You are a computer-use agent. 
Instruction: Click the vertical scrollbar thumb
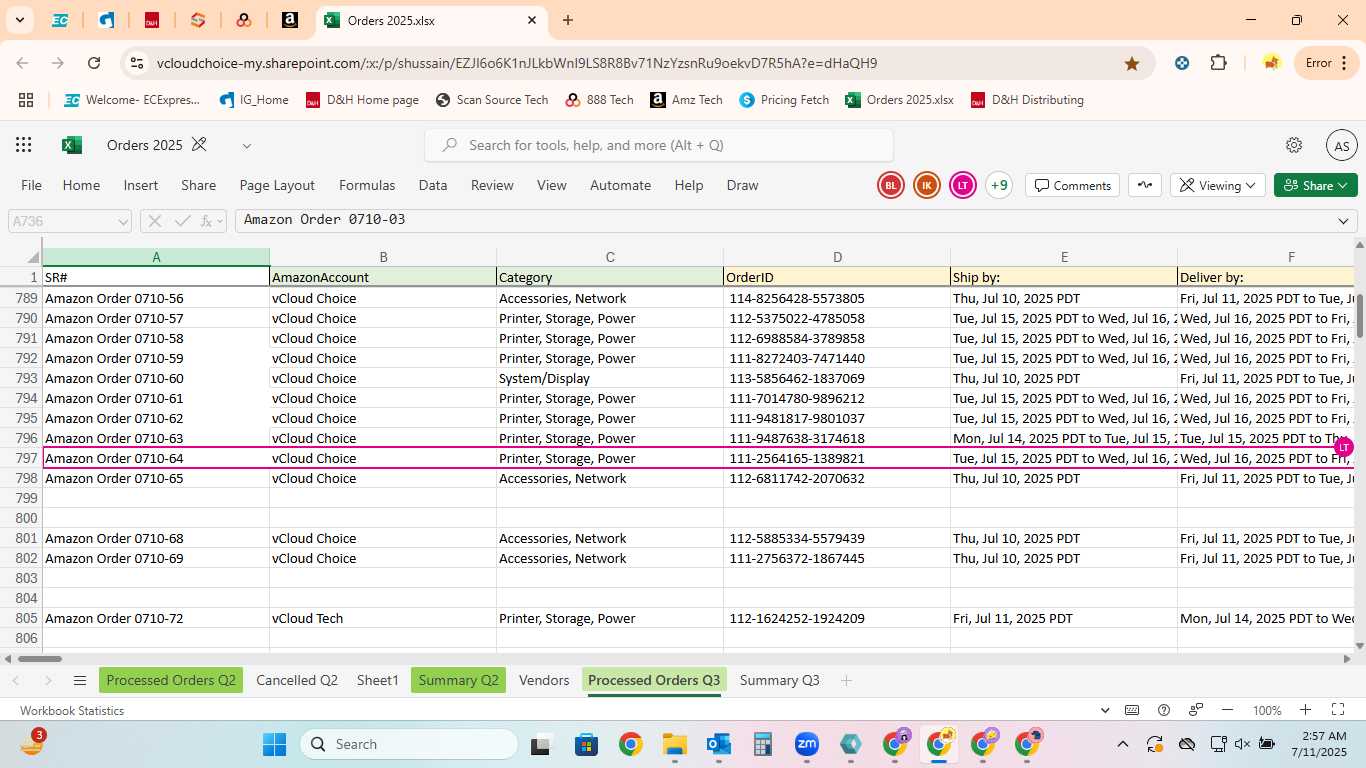(x=1360, y=315)
